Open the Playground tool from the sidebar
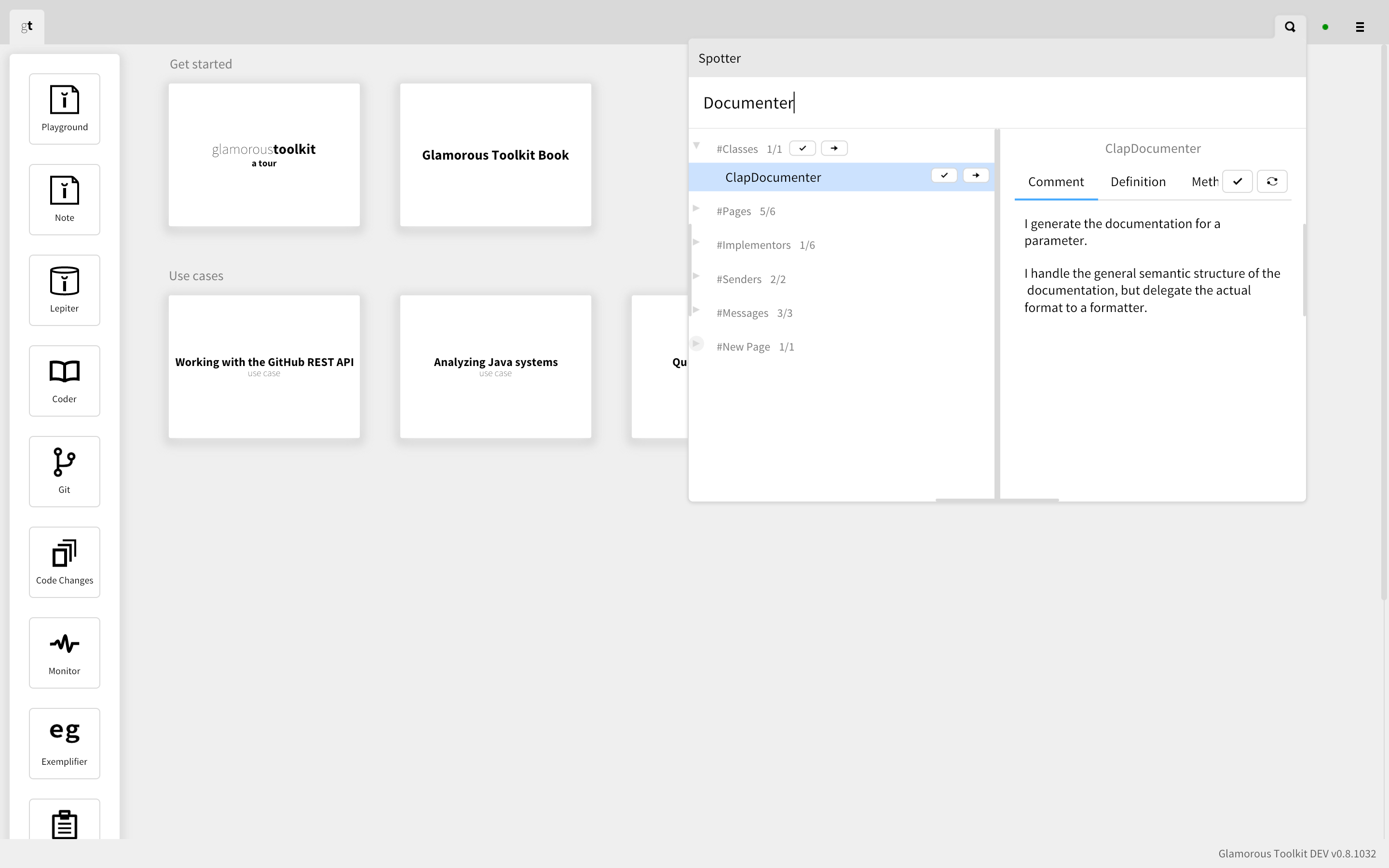The image size is (1389, 868). (x=64, y=108)
